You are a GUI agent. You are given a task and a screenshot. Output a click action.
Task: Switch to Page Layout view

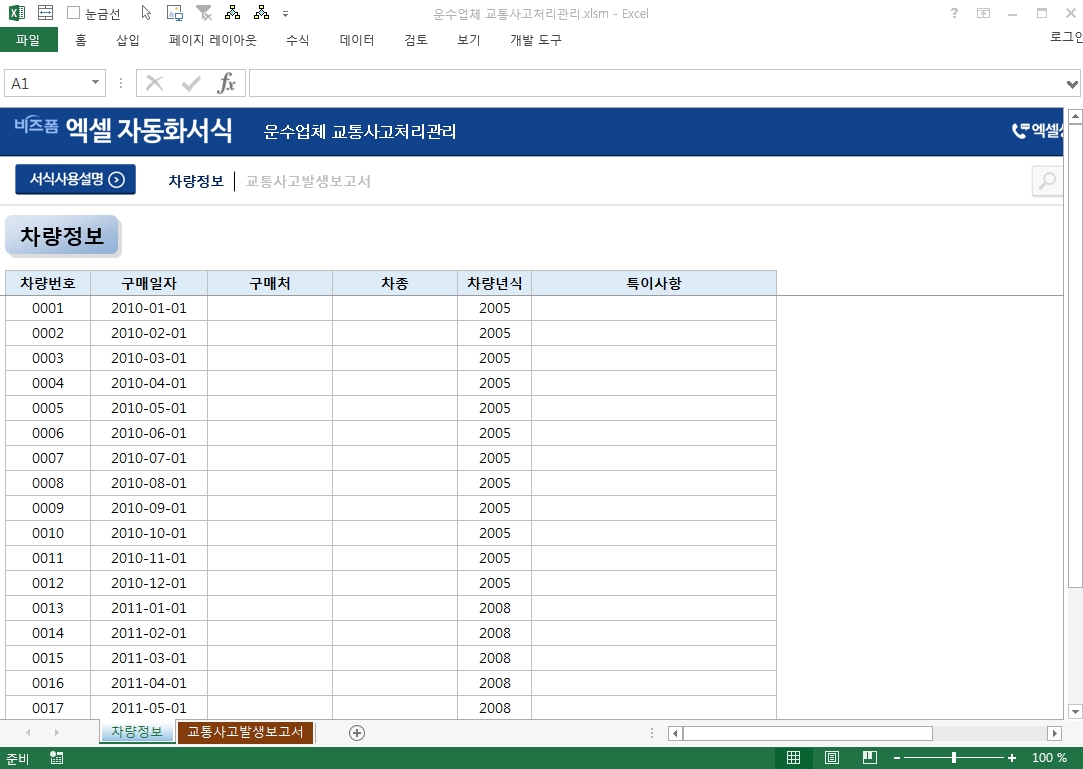[x=832, y=758]
